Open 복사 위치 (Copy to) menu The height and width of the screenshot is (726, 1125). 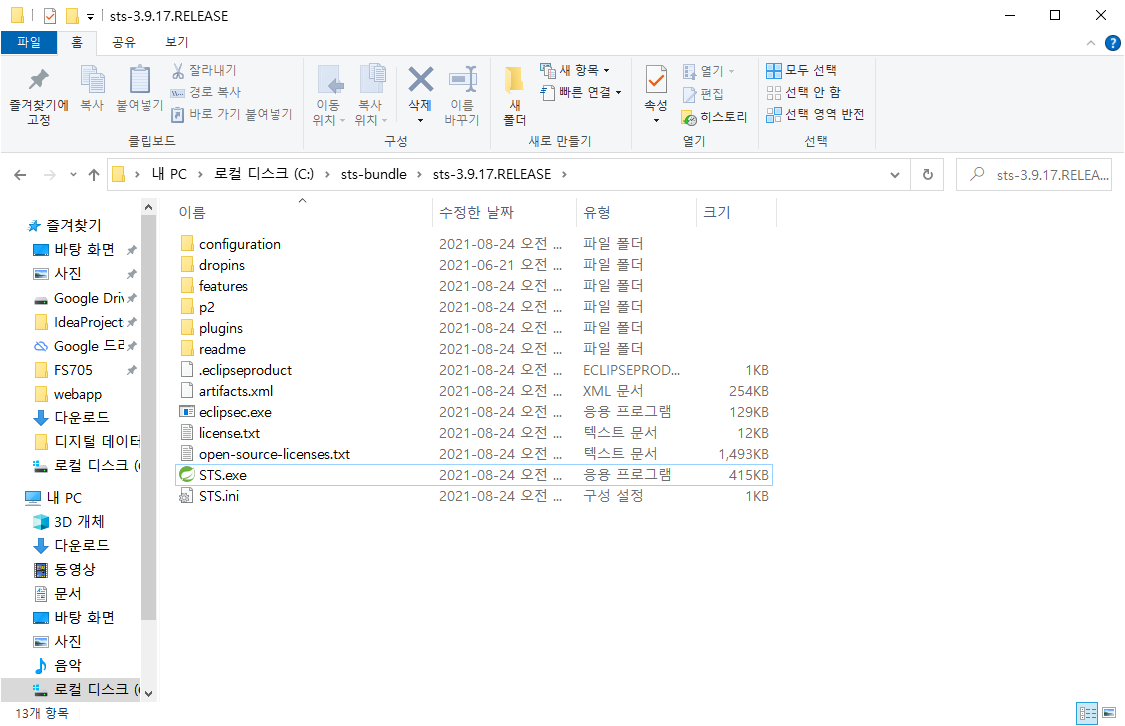(371, 95)
